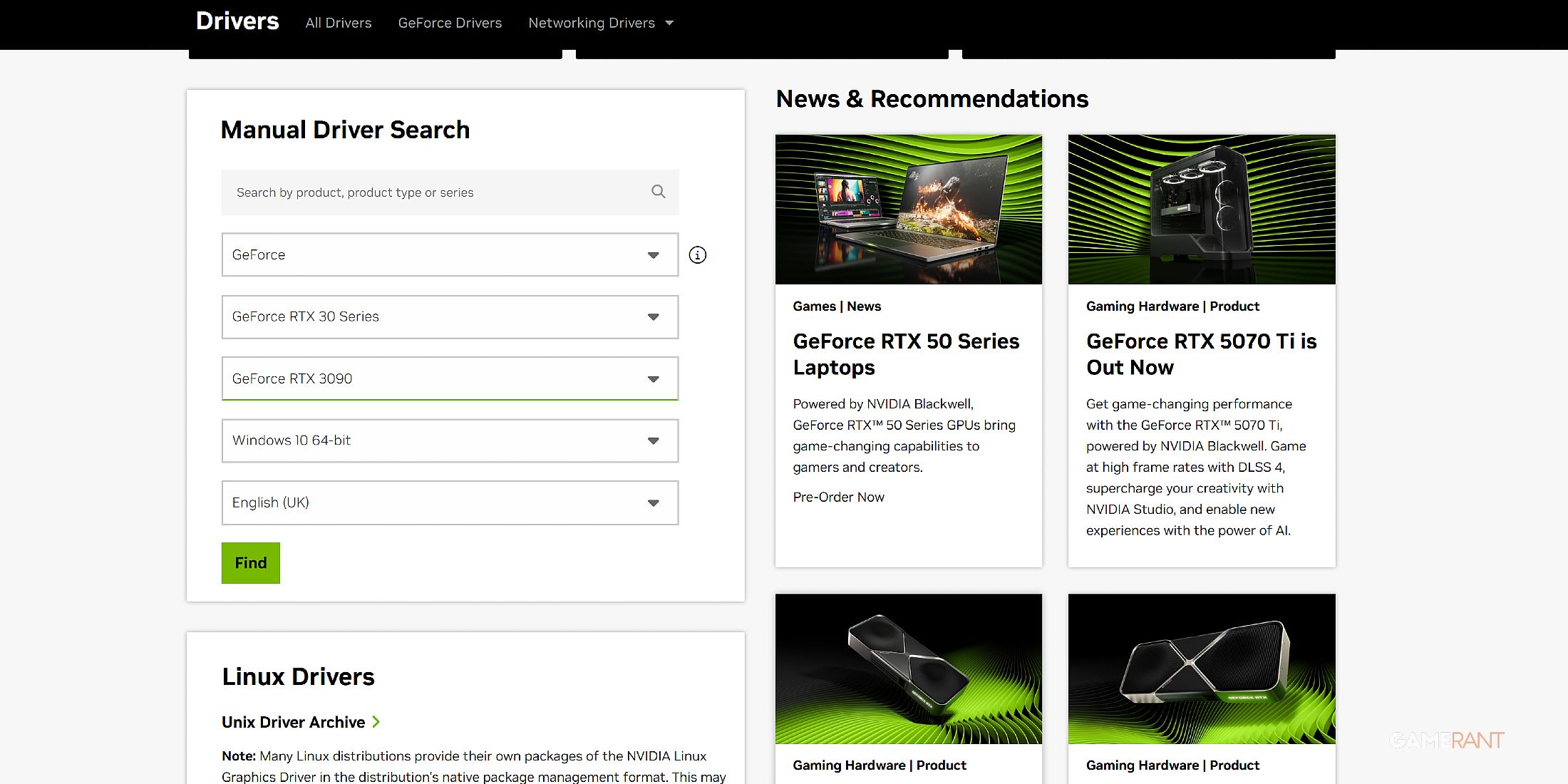This screenshot has height=784, width=1568.
Task: Click the info icon beside GeForce dropdown
Action: click(x=697, y=255)
